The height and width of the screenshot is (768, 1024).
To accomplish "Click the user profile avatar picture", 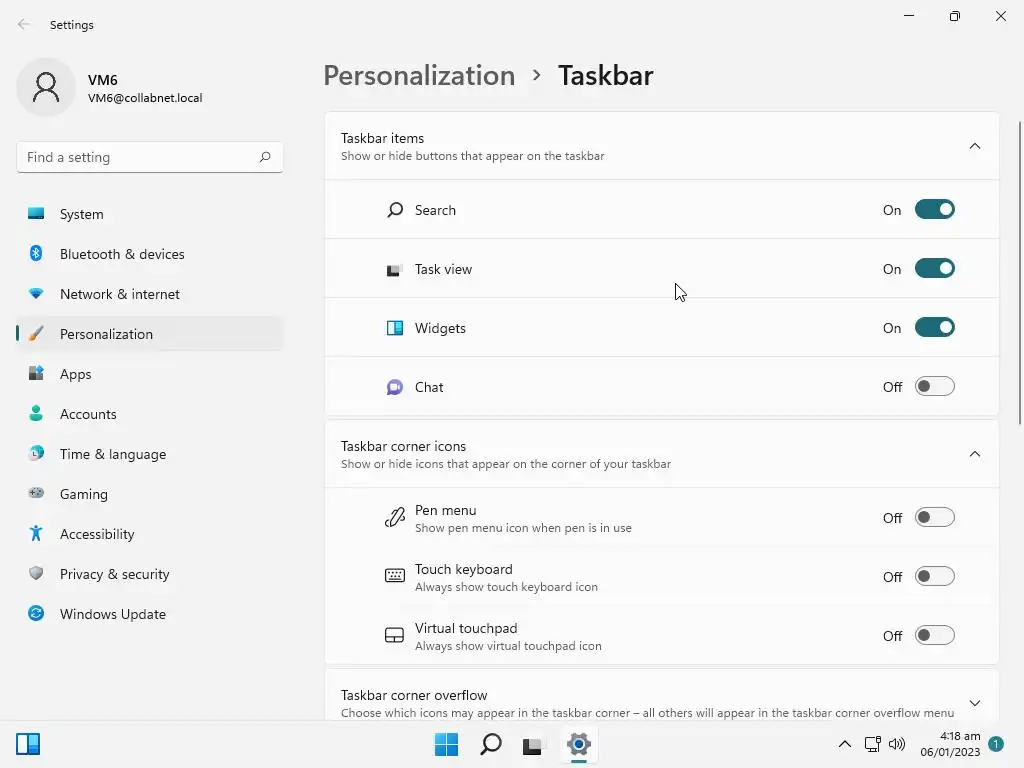I will (46, 87).
